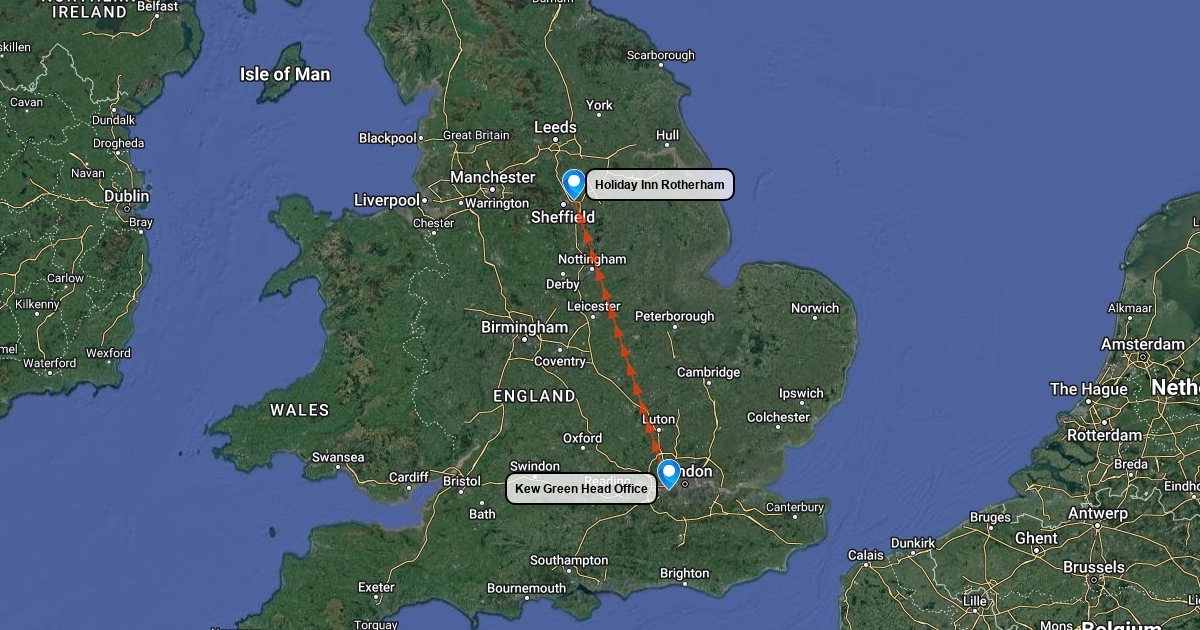Click the route arrow near Leicester
The width and height of the screenshot is (1200, 630).
click(610, 312)
